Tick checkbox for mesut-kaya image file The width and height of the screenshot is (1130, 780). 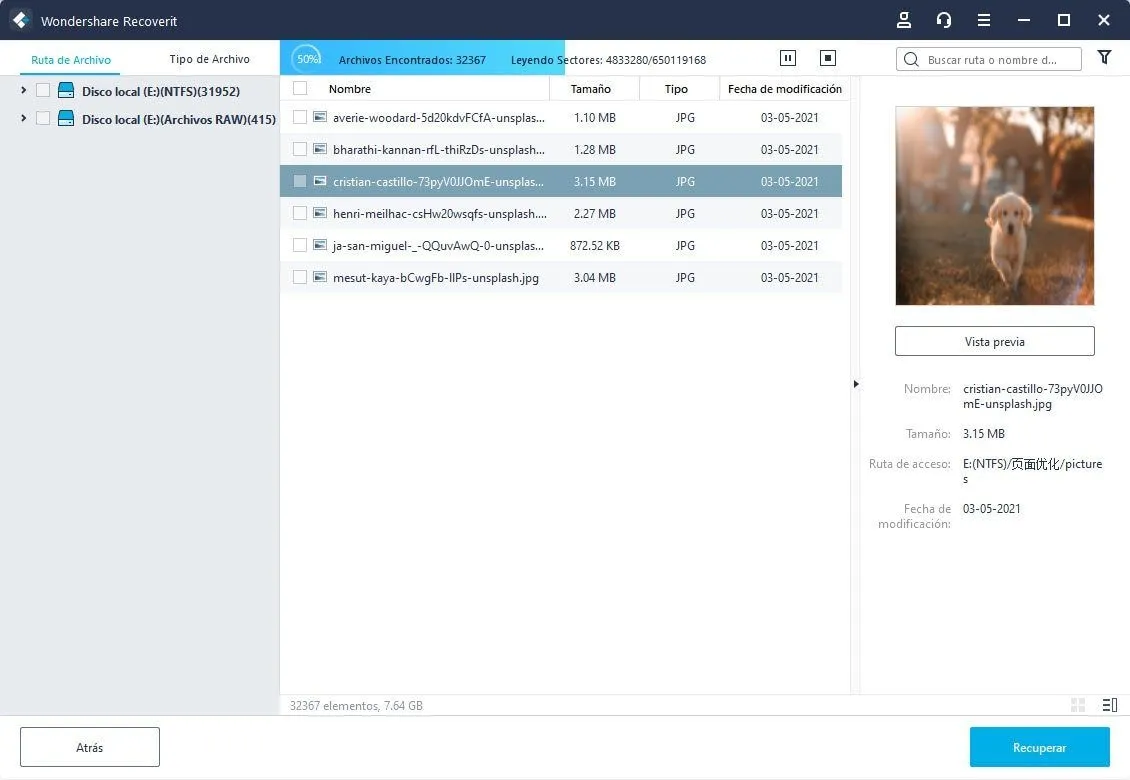(x=300, y=277)
